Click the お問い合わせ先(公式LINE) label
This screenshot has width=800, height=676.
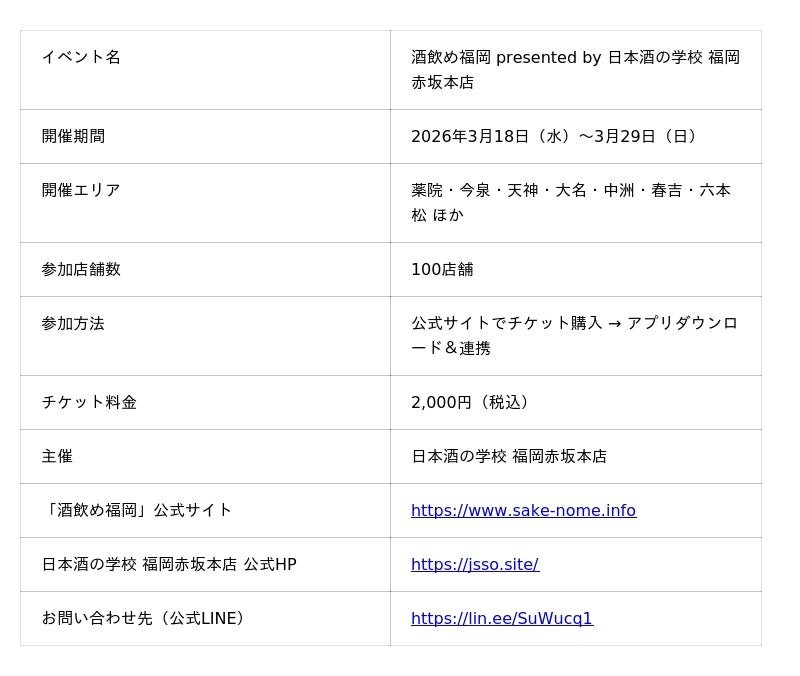144,618
